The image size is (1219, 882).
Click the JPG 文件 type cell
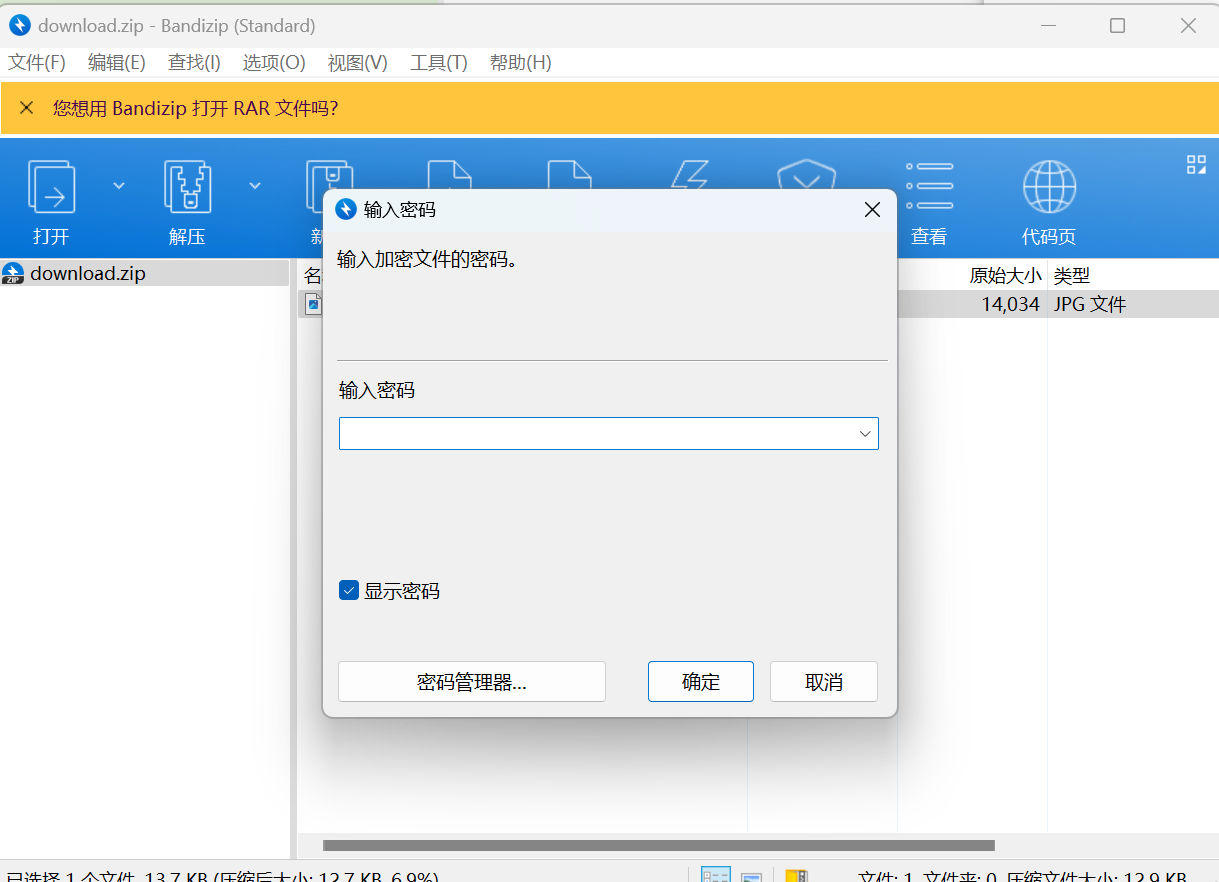point(1090,304)
